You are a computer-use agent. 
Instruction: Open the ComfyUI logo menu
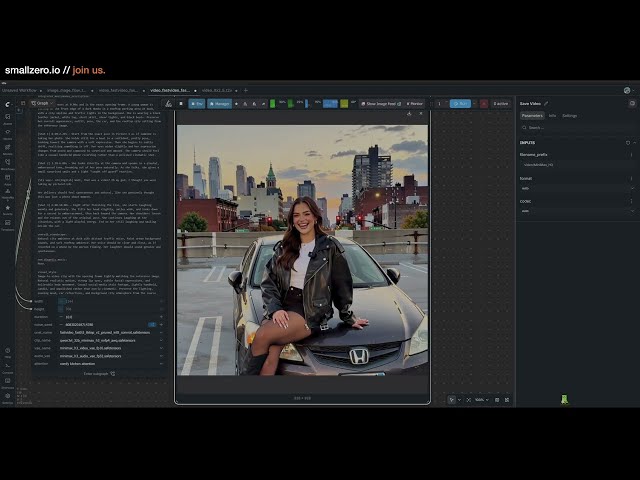coord(7,104)
